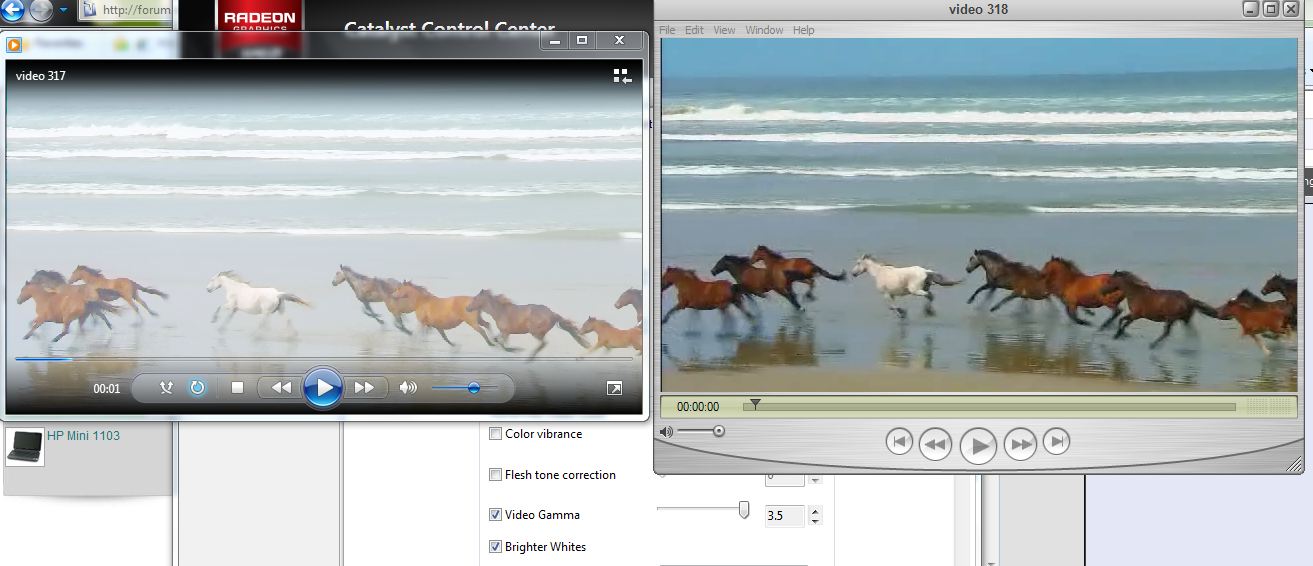The width and height of the screenshot is (1313, 566).
Task: Enable the Flesh tone correction checkbox
Action: (495, 475)
